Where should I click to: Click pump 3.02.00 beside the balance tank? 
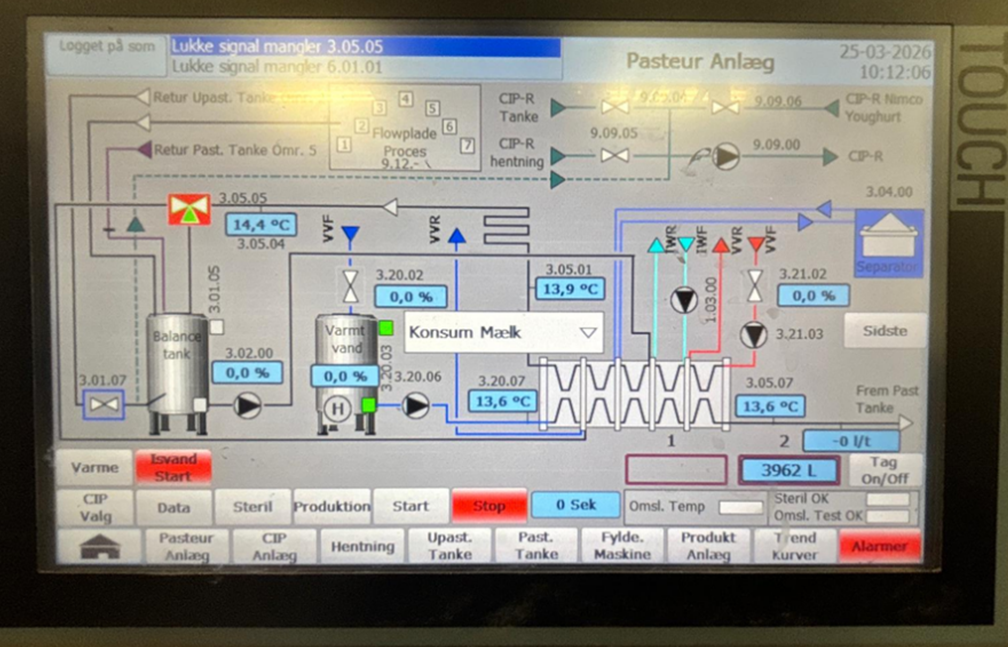tap(247, 405)
